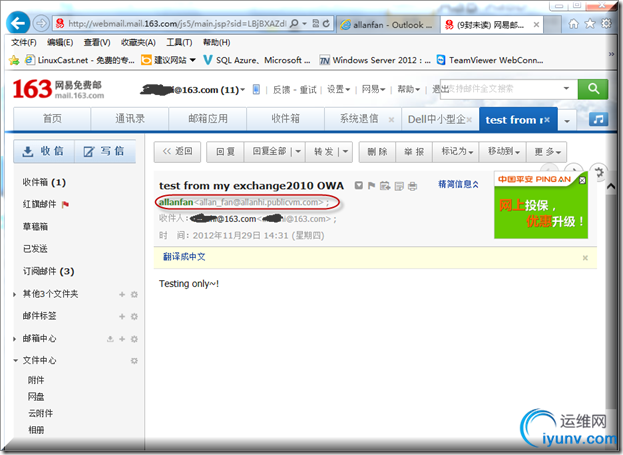Expand the account dropdown next to 163.com (11)
The height and width of the screenshot is (455, 623).
click(x=243, y=90)
